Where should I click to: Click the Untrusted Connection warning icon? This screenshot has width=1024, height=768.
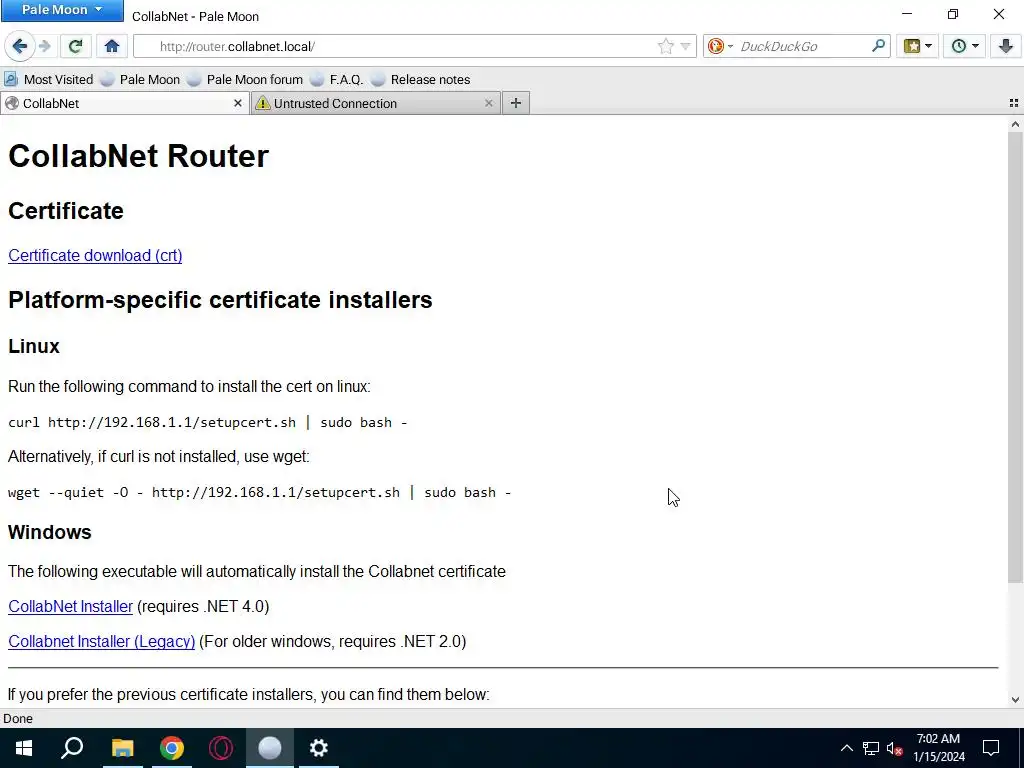click(x=263, y=103)
